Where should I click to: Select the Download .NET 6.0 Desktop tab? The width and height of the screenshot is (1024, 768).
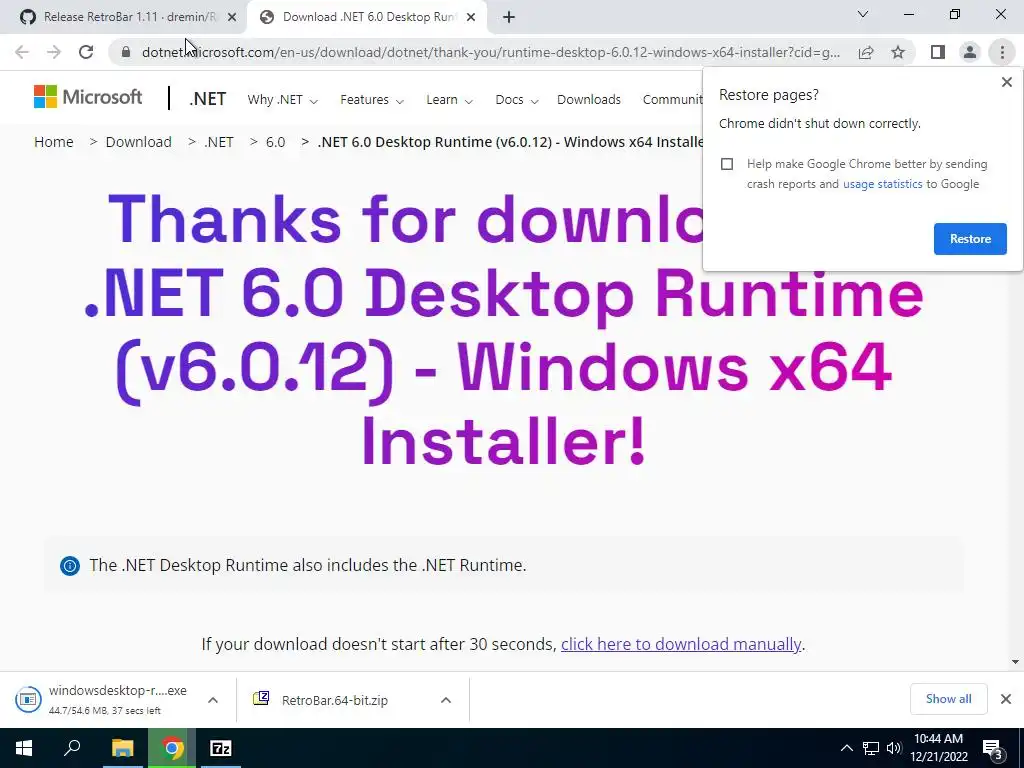click(x=366, y=17)
